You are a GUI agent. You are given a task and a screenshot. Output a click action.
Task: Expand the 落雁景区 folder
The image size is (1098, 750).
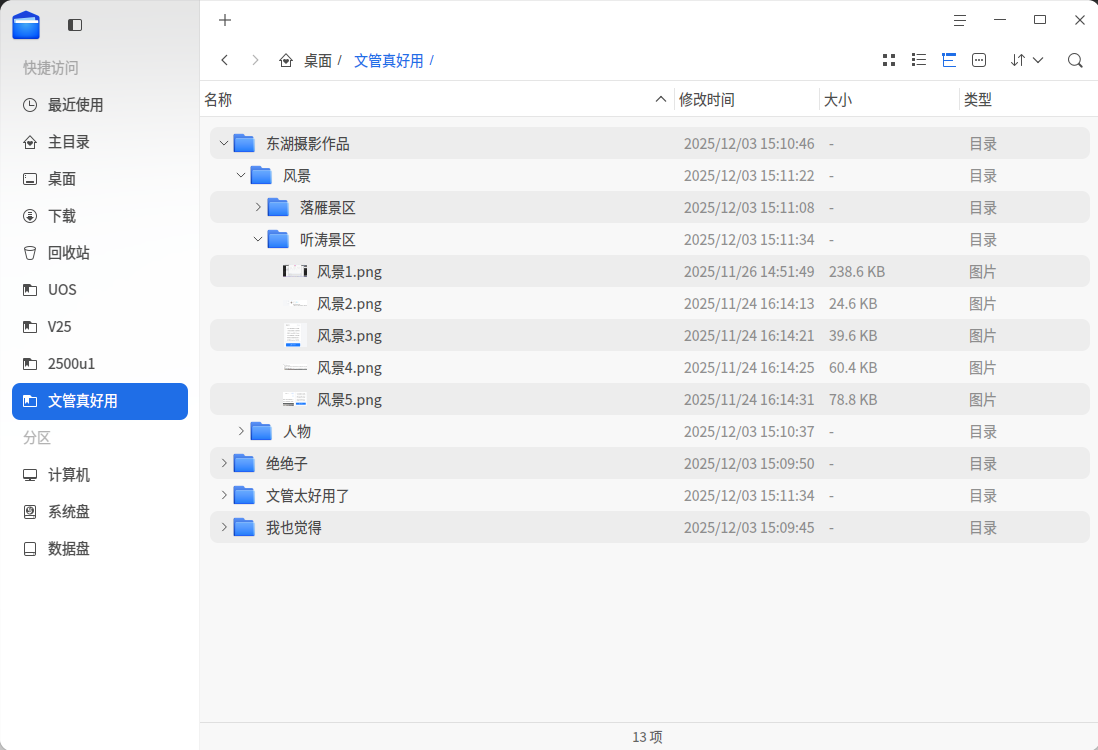point(258,207)
